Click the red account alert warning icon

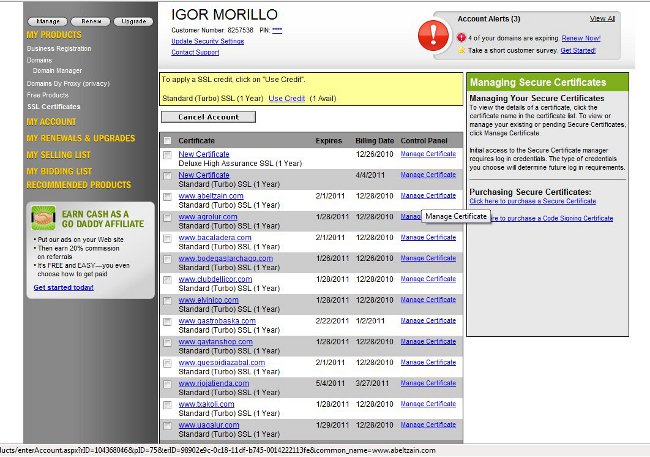pyautogui.click(x=434, y=37)
